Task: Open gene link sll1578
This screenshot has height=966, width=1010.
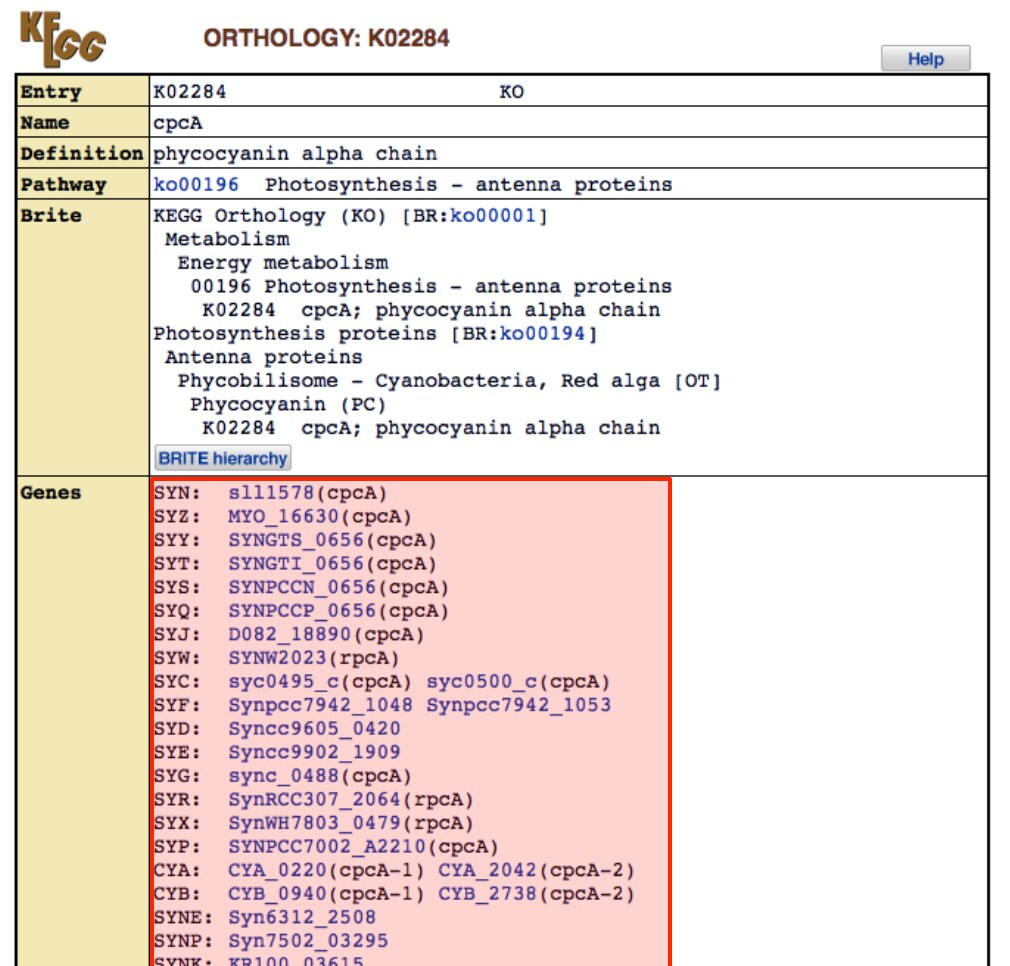Action: [271, 493]
